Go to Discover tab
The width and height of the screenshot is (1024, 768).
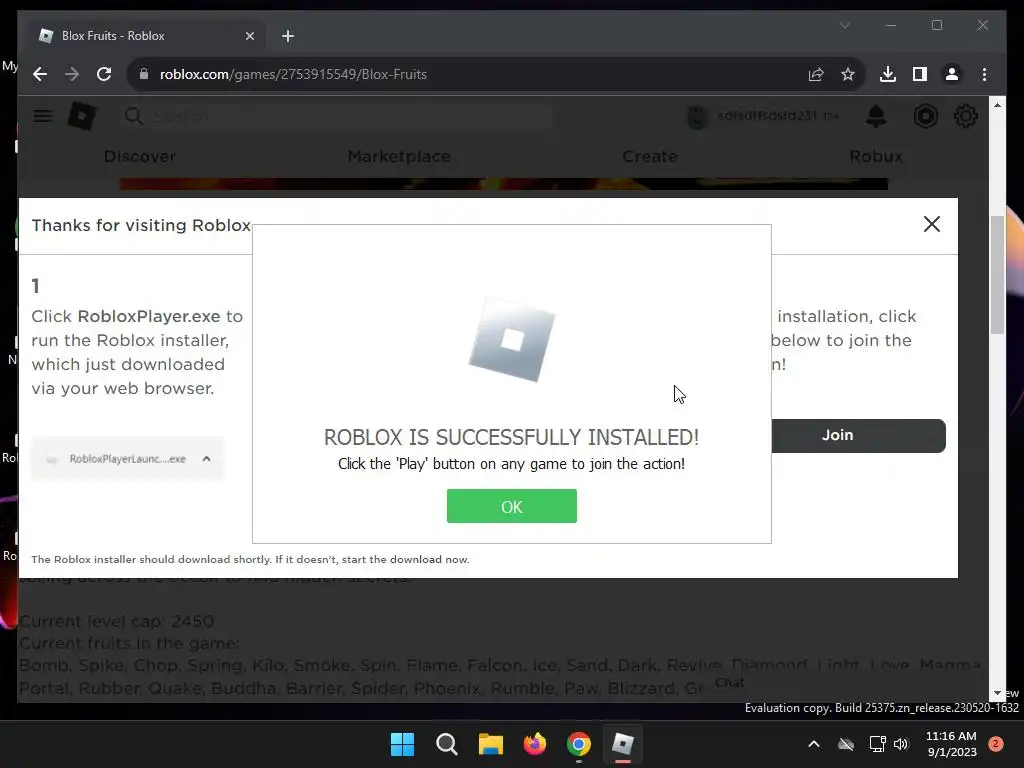coord(140,157)
